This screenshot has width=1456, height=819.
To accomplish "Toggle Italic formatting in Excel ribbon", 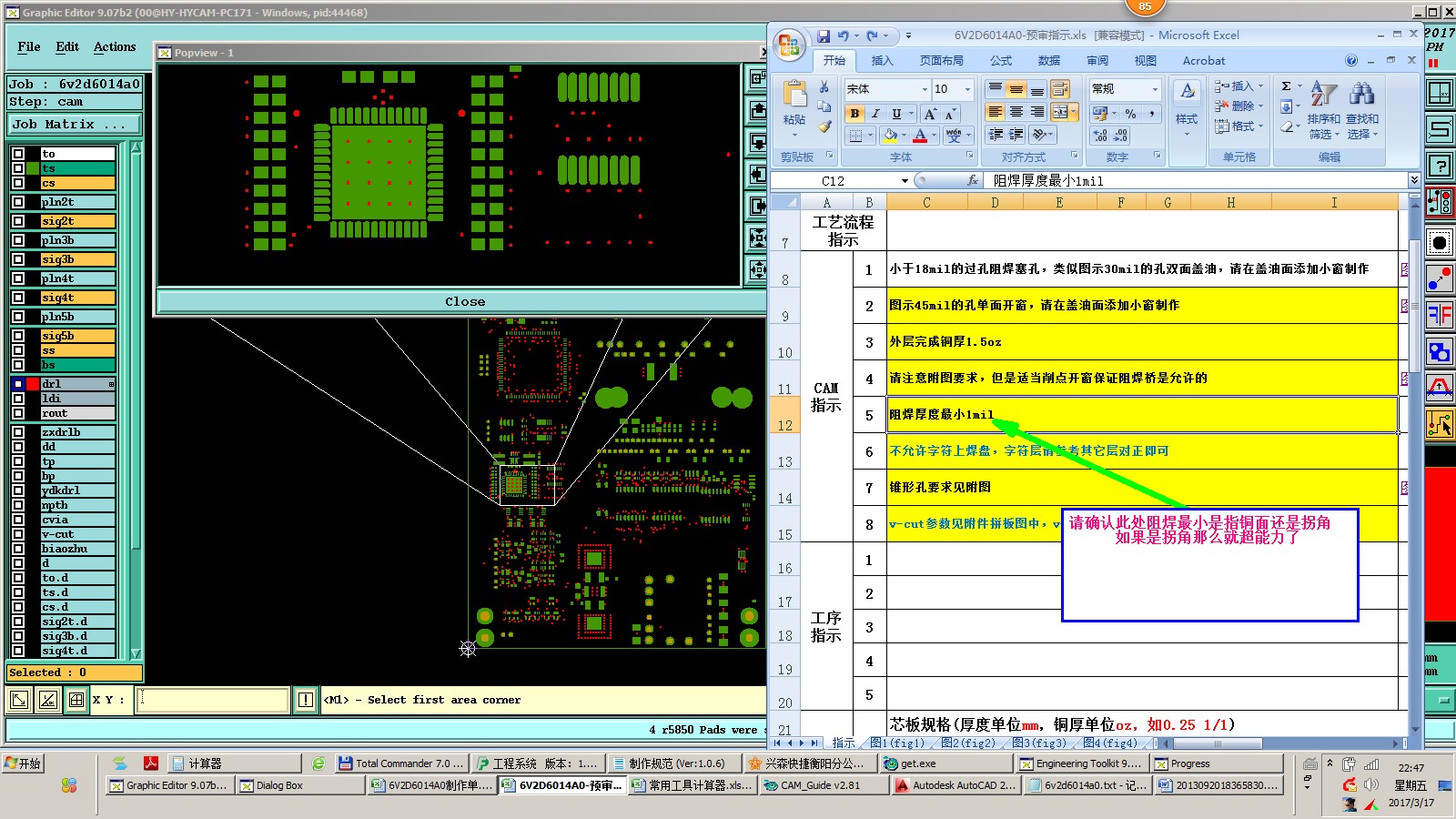I will pos(875,114).
